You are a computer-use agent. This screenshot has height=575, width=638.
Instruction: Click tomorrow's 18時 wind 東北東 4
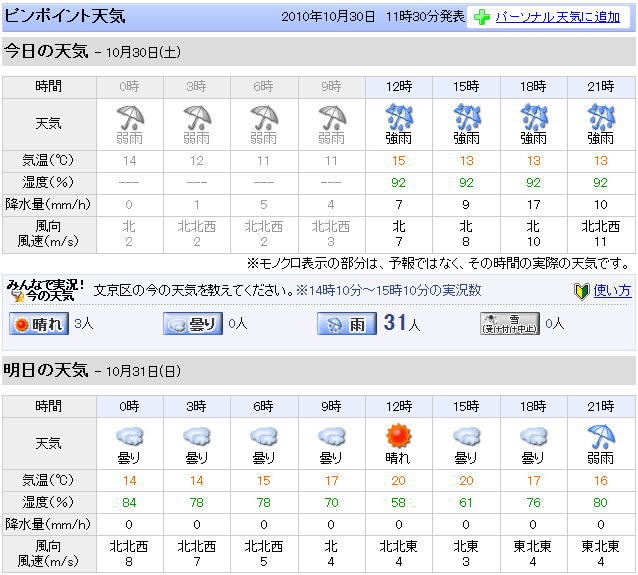(x=533, y=554)
